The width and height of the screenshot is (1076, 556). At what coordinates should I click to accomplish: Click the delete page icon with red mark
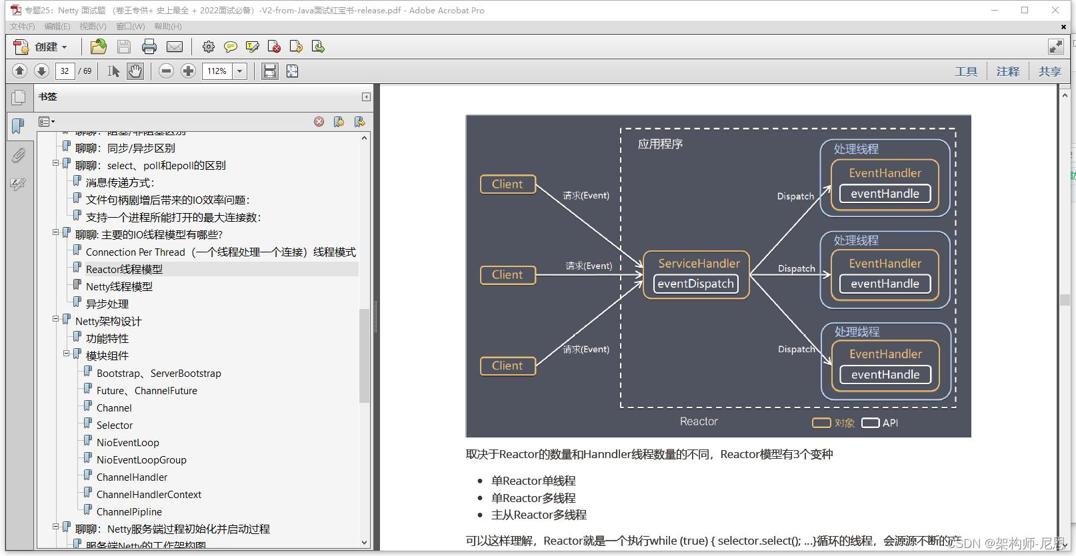coord(274,47)
